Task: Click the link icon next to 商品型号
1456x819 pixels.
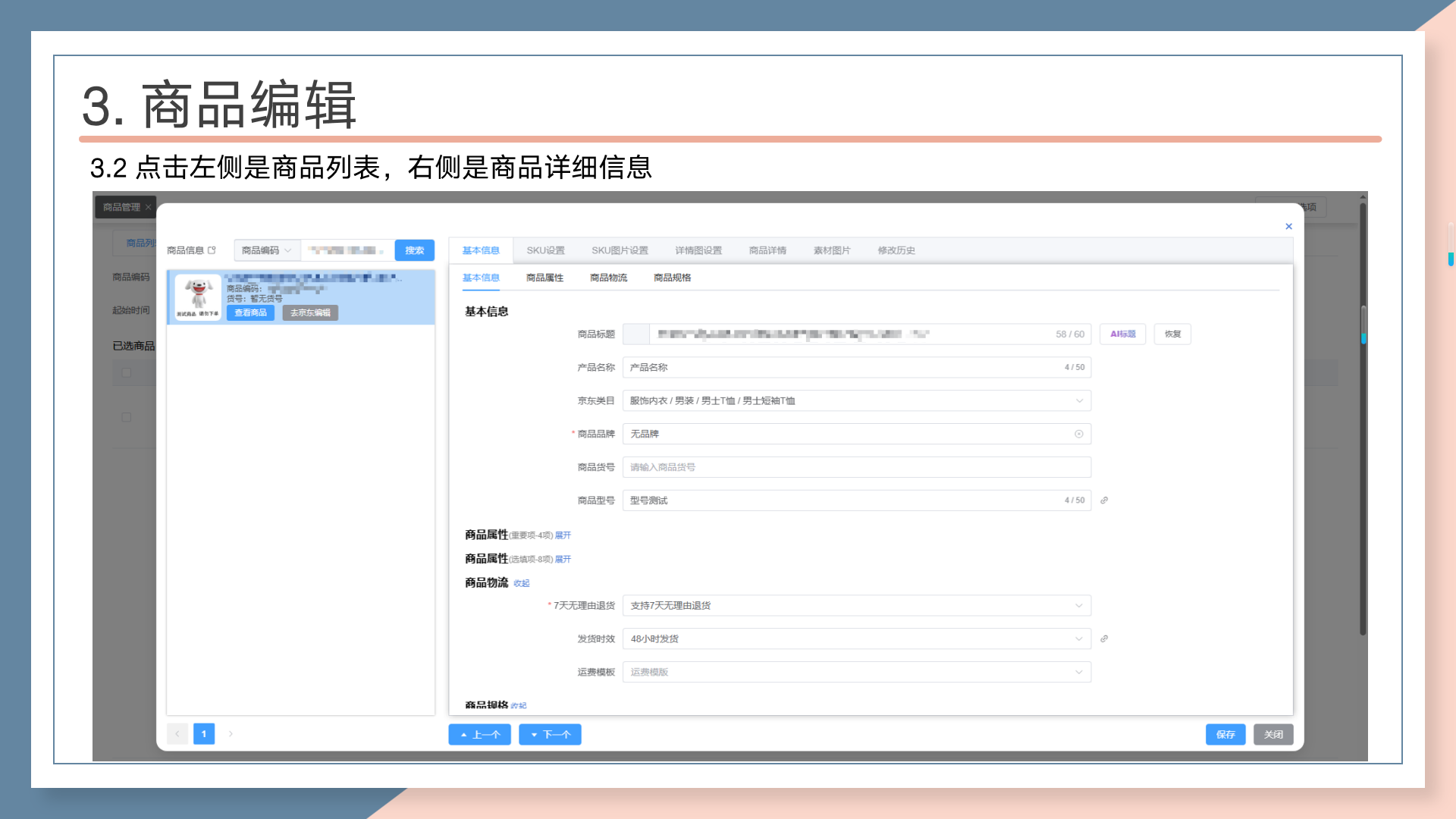Action: (1104, 500)
